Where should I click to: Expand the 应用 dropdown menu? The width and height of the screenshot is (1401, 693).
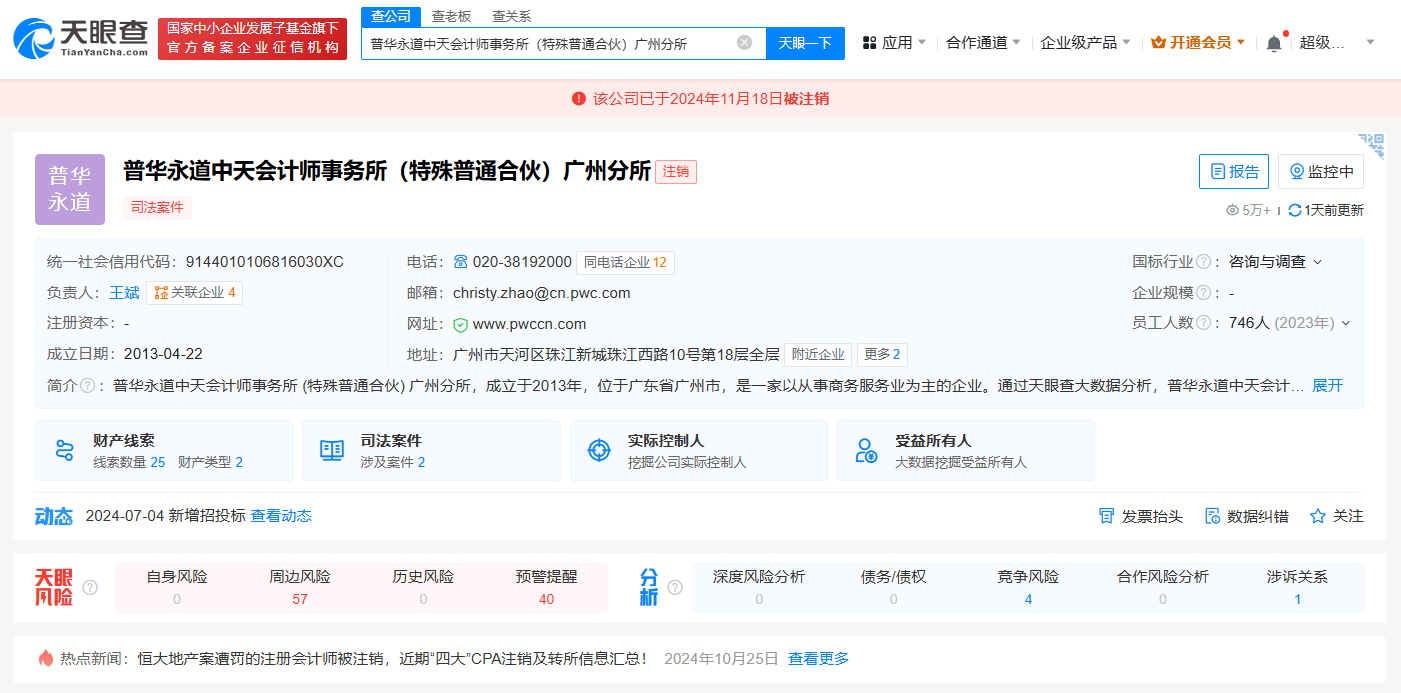(895, 43)
